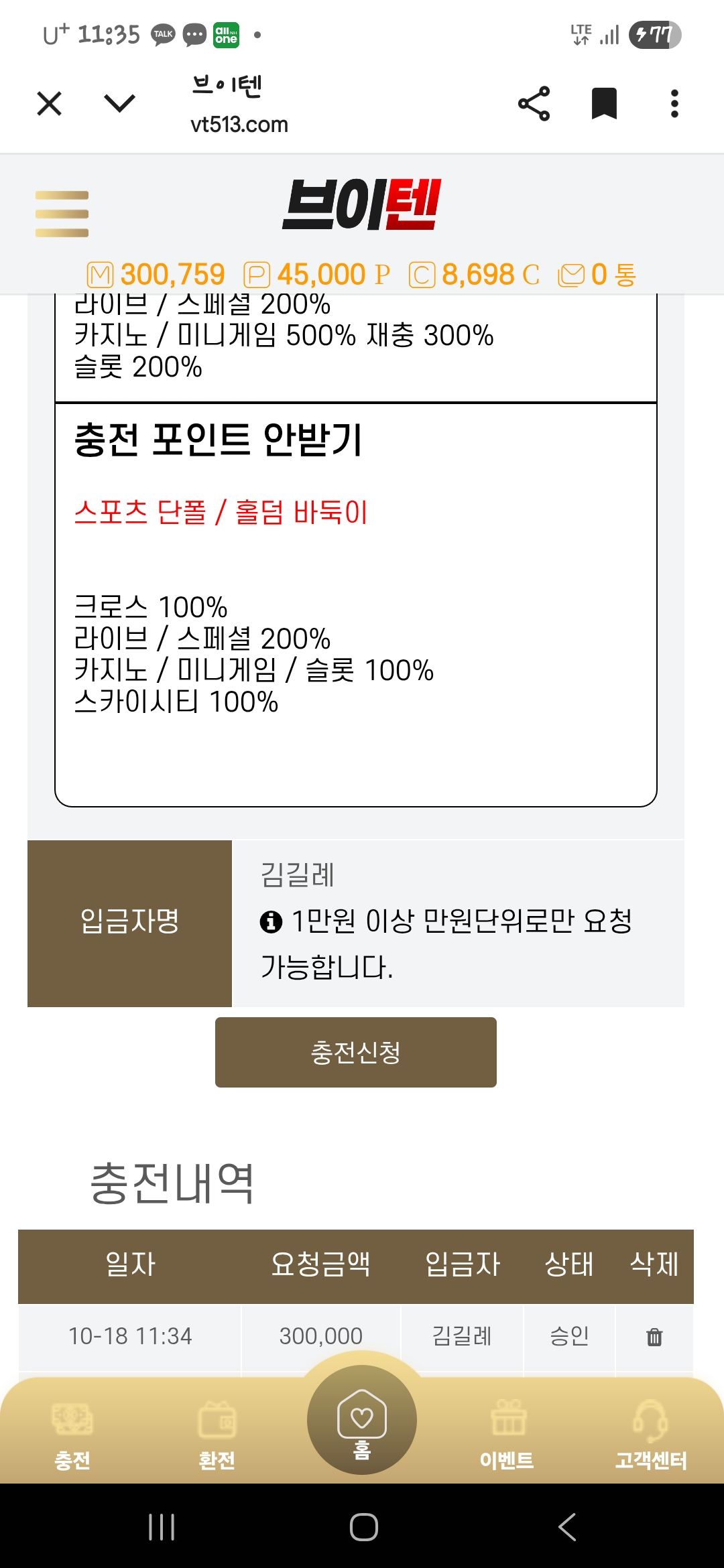The width and height of the screenshot is (724, 1568).
Task: Open the hamburger side menu
Action: (62, 214)
